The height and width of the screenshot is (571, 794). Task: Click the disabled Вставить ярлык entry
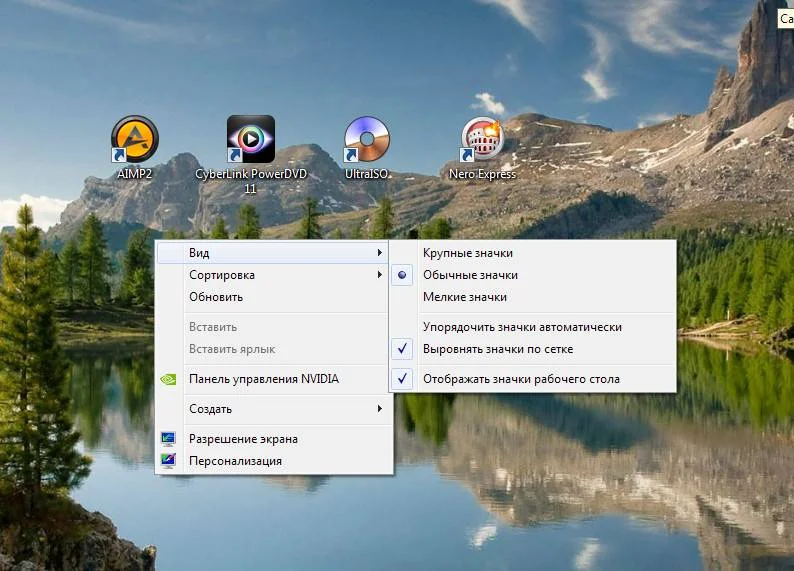coord(273,349)
